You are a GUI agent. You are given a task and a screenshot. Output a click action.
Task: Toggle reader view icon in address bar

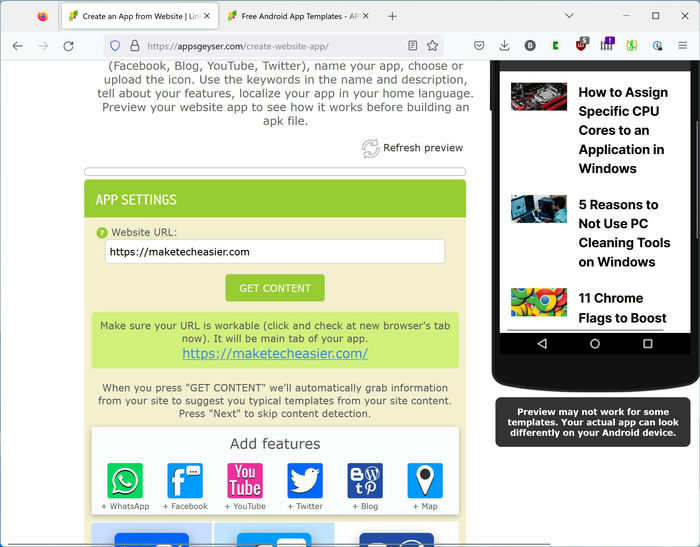(x=412, y=46)
